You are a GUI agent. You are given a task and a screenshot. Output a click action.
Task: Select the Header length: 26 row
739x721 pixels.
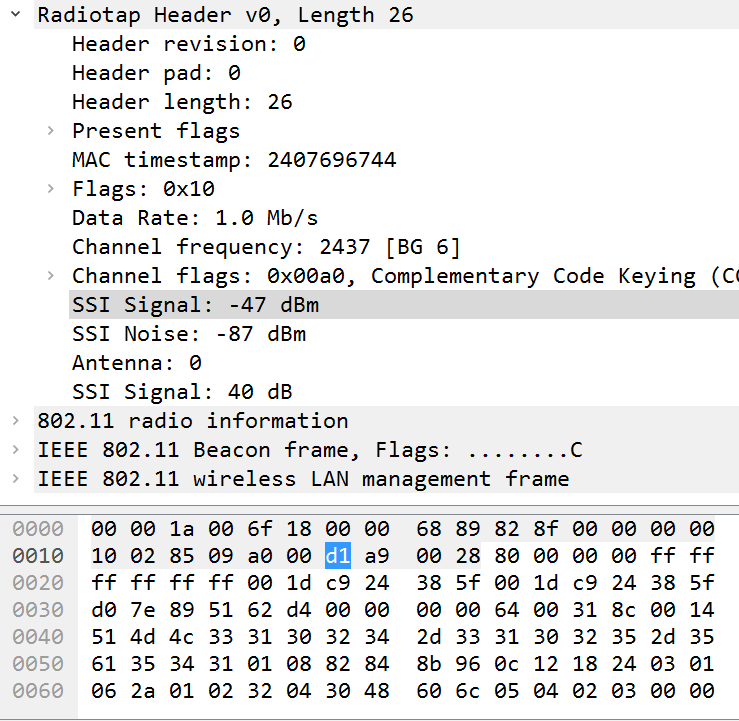(x=405, y=102)
